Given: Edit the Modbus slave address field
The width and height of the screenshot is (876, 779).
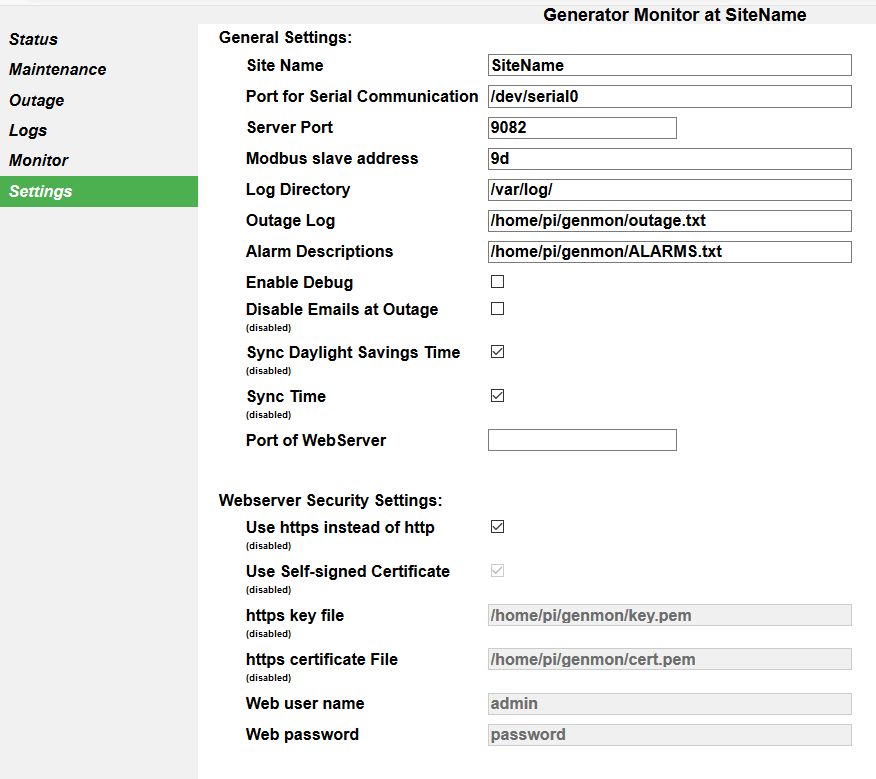Looking at the screenshot, I should [x=670, y=159].
